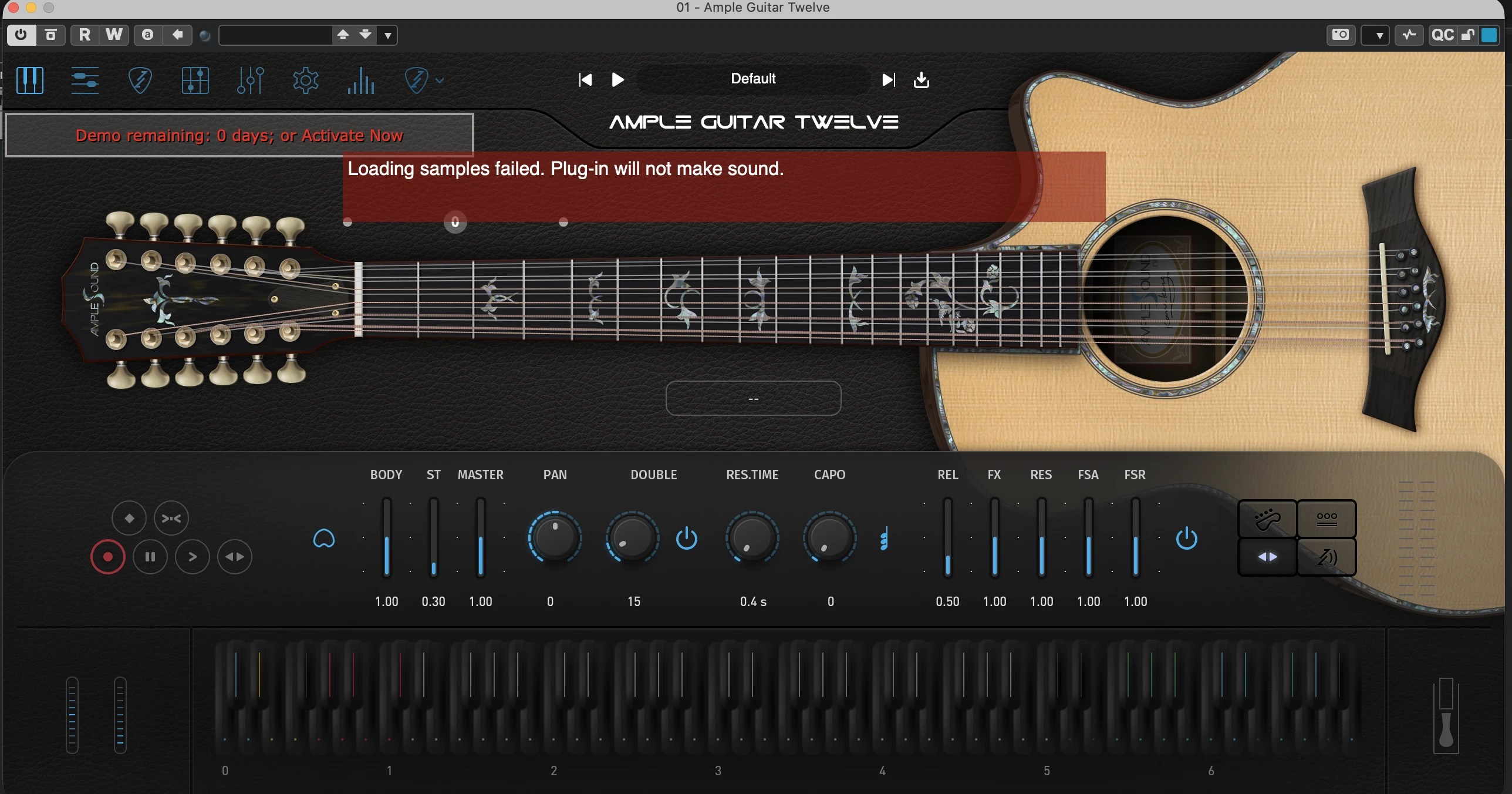Click the RES.TIME value 0.4 s
Viewport: 1512px width, 794px height.
pos(753,601)
